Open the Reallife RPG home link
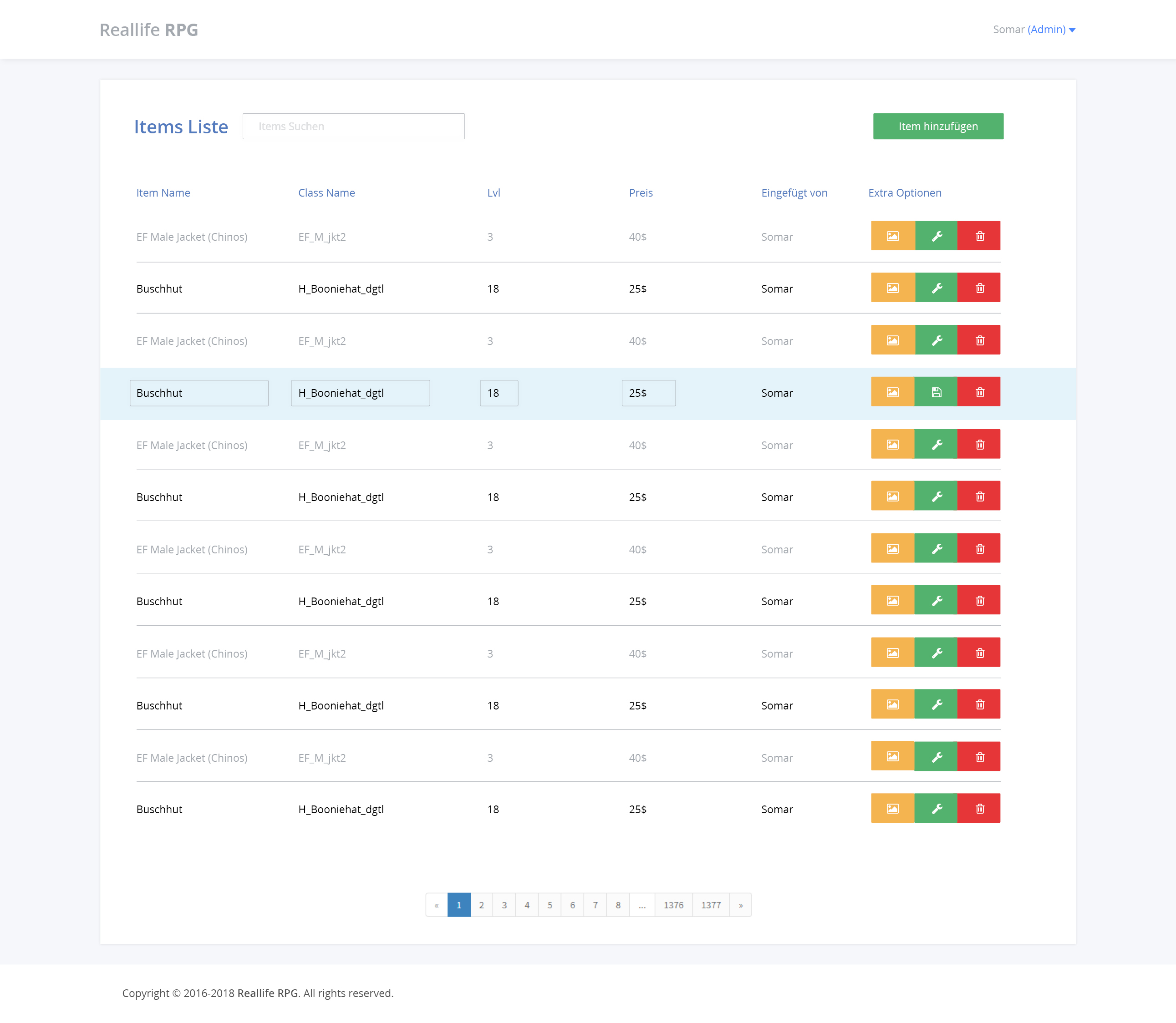This screenshot has width=1176, height=1023. [x=148, y=30]
